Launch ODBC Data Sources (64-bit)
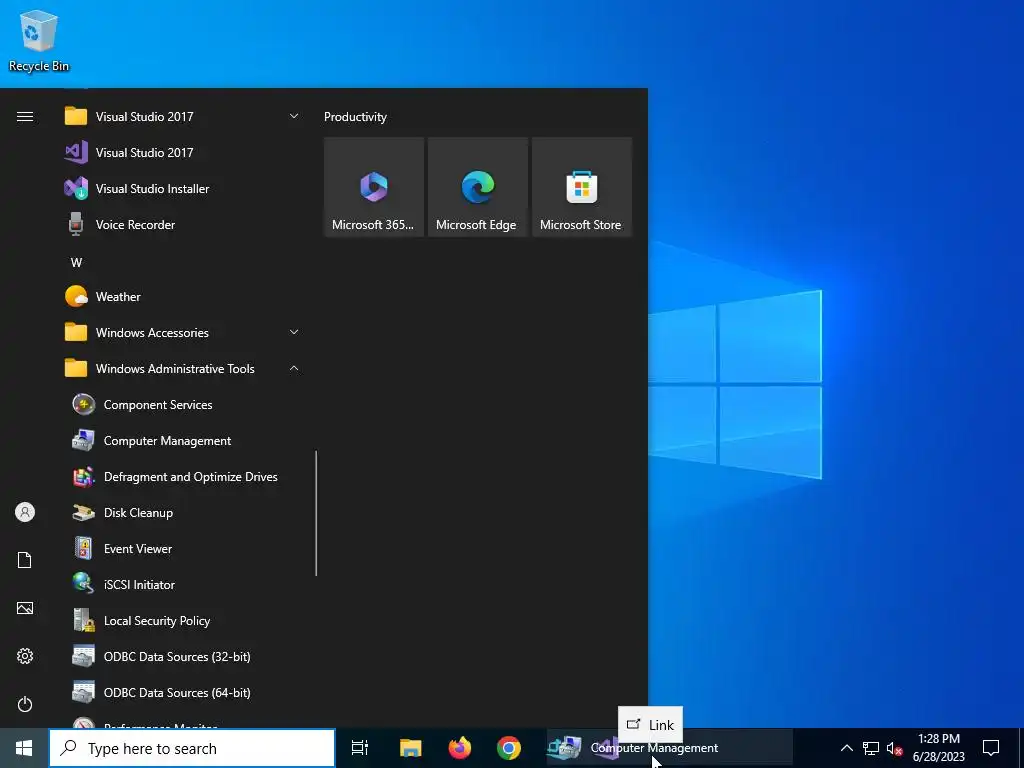 tap(182, 692)
